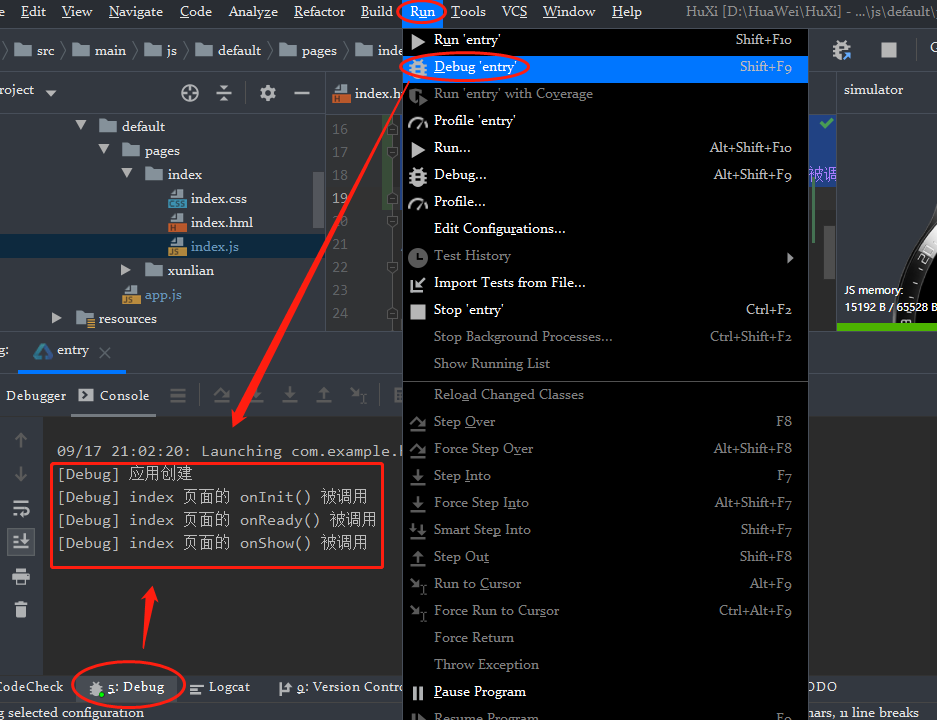Viewport: 937px width, 720px height.
Task: Open Project panel settings gear
Action: point(268,93)
